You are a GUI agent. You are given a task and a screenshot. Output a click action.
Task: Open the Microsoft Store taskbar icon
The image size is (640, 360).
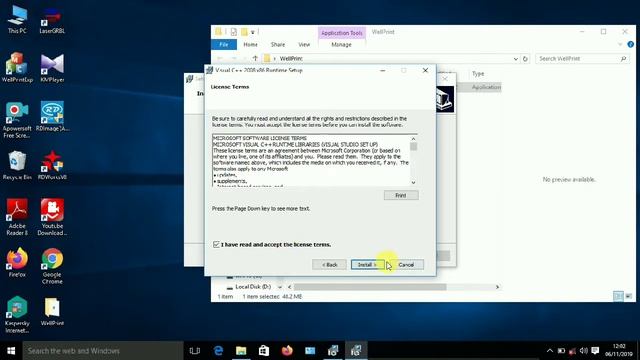click(264, 351)
